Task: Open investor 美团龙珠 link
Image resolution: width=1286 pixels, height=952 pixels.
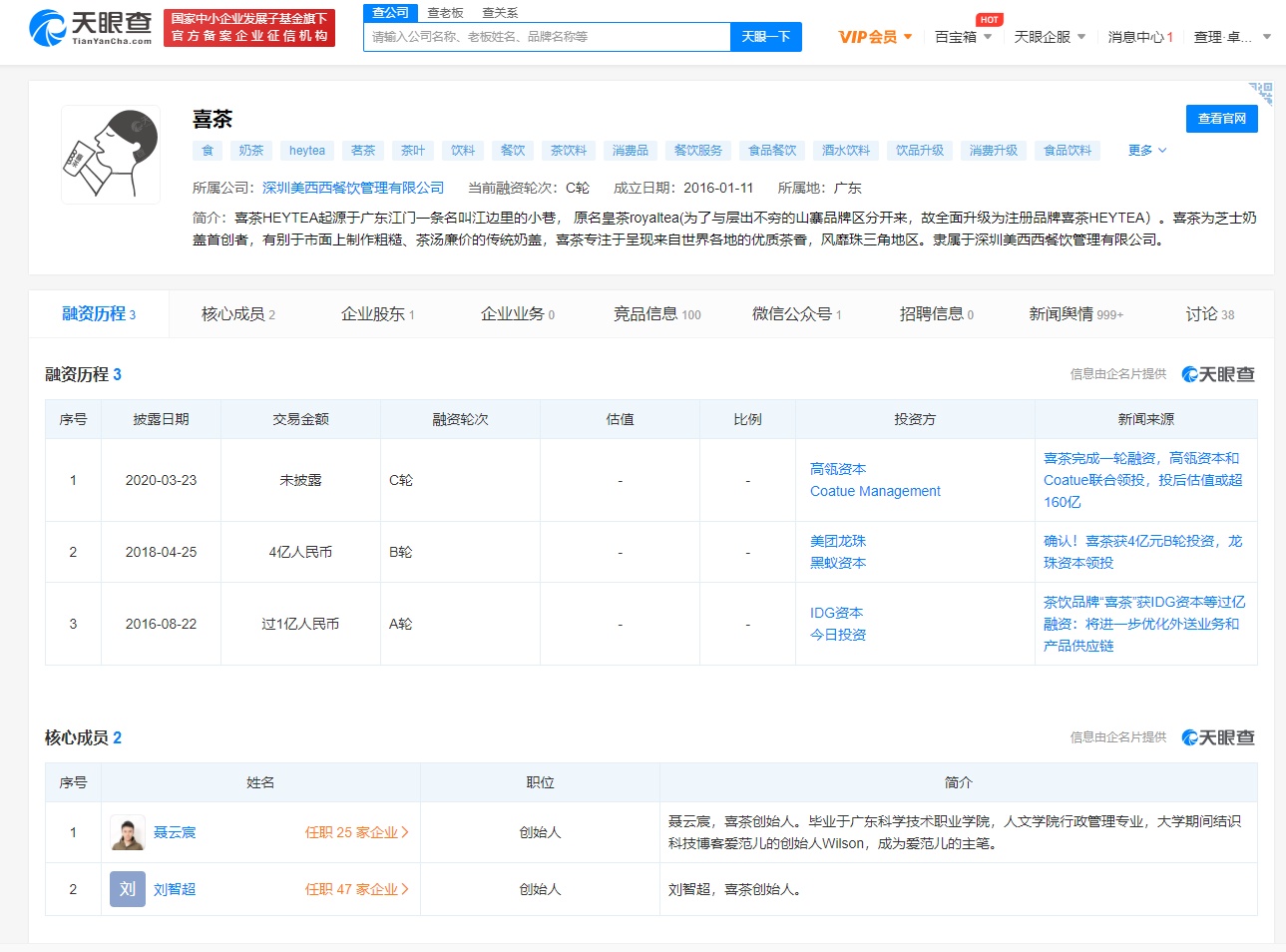Action: tap(838, 541)
